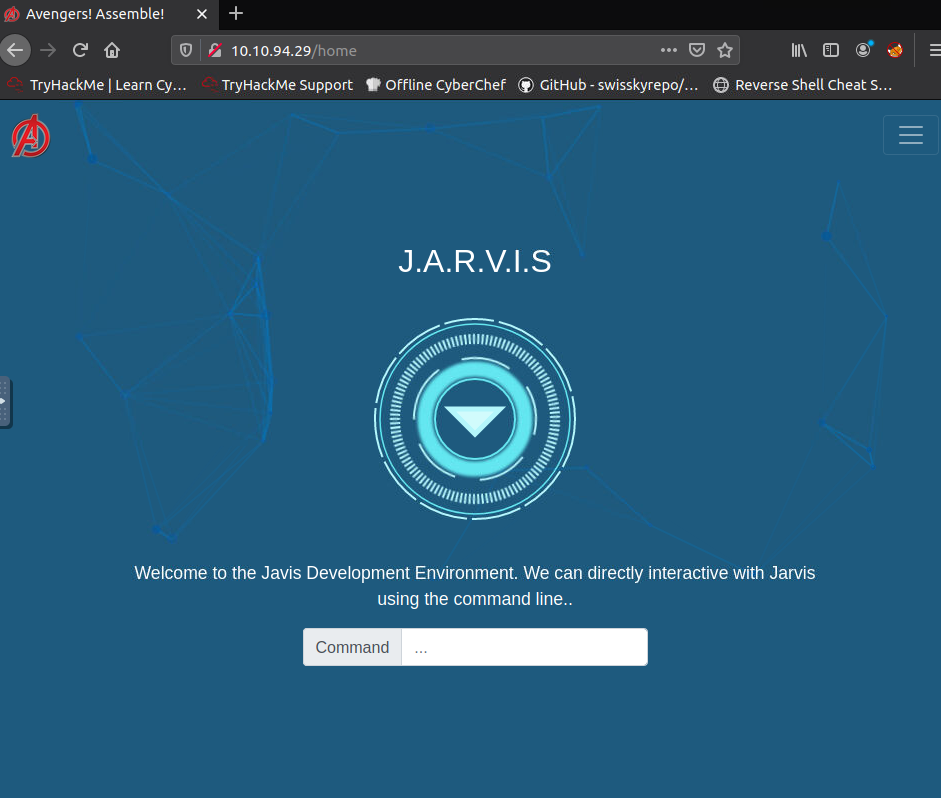Image resolution: width=941 pixels, height=798 pixels.
Task: Click the Command label beside input
Action: coord(352,647)
